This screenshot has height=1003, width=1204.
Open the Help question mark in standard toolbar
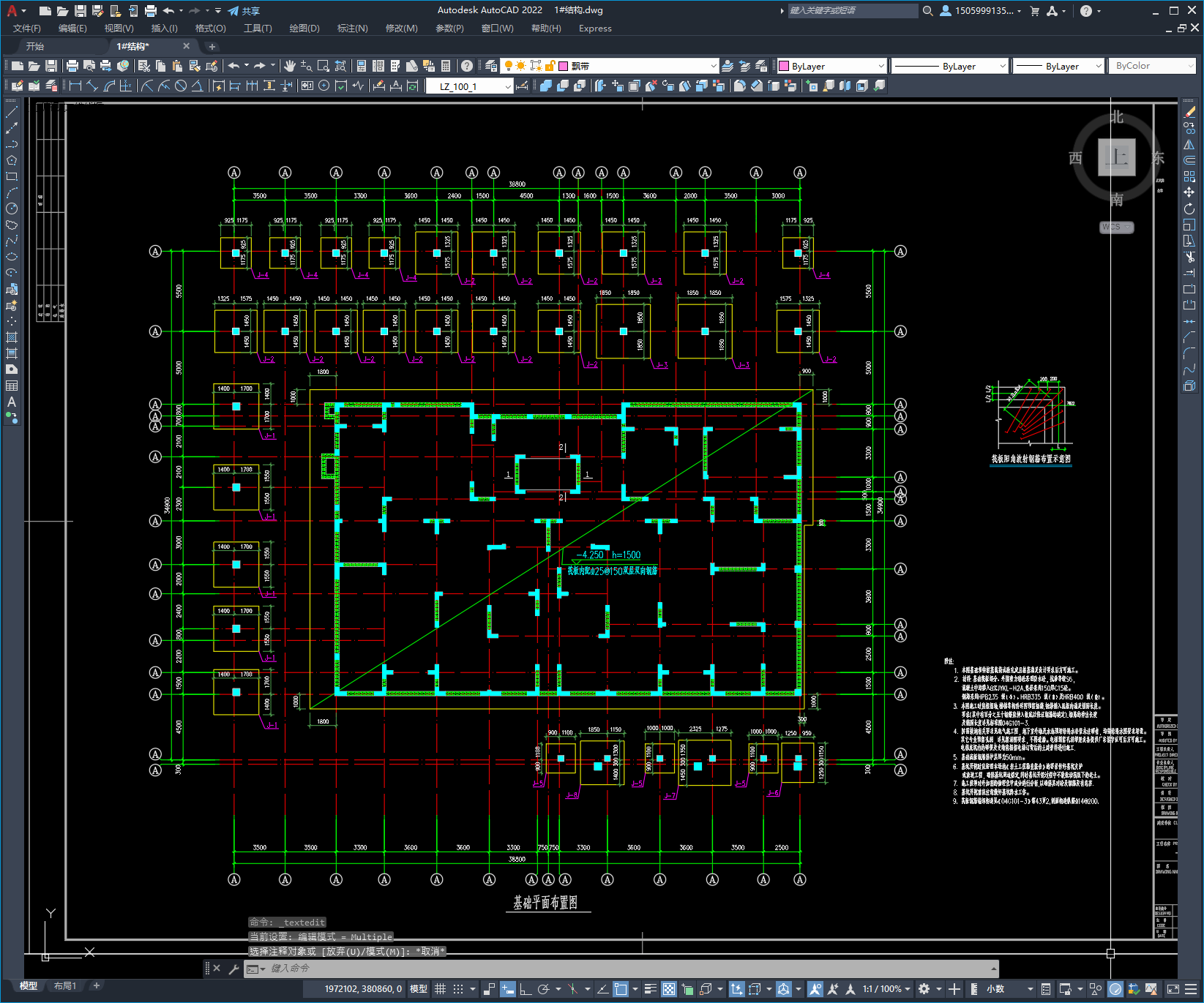pyautogui.click(x=466, y=66)
